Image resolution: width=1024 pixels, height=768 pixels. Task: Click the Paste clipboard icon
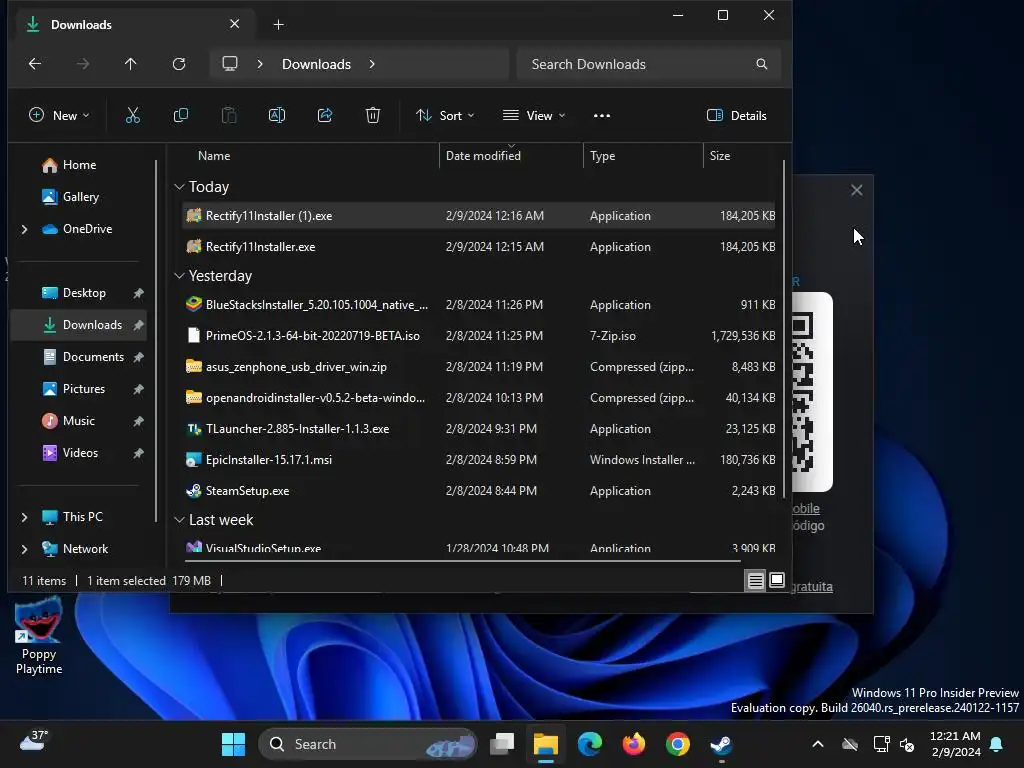[229, 116]
